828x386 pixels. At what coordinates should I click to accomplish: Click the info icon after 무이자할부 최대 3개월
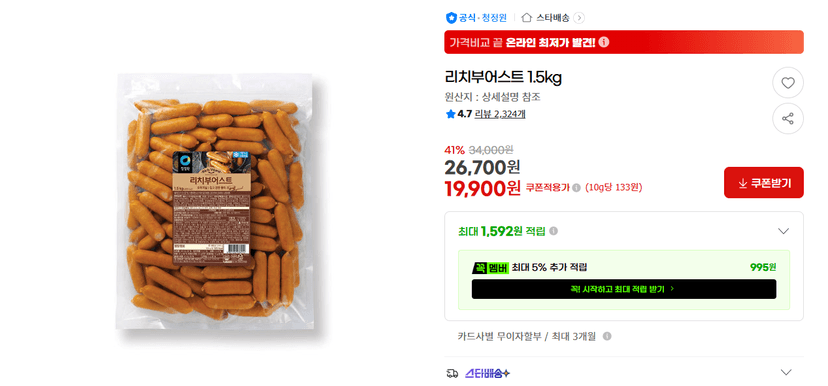[607, 336]
